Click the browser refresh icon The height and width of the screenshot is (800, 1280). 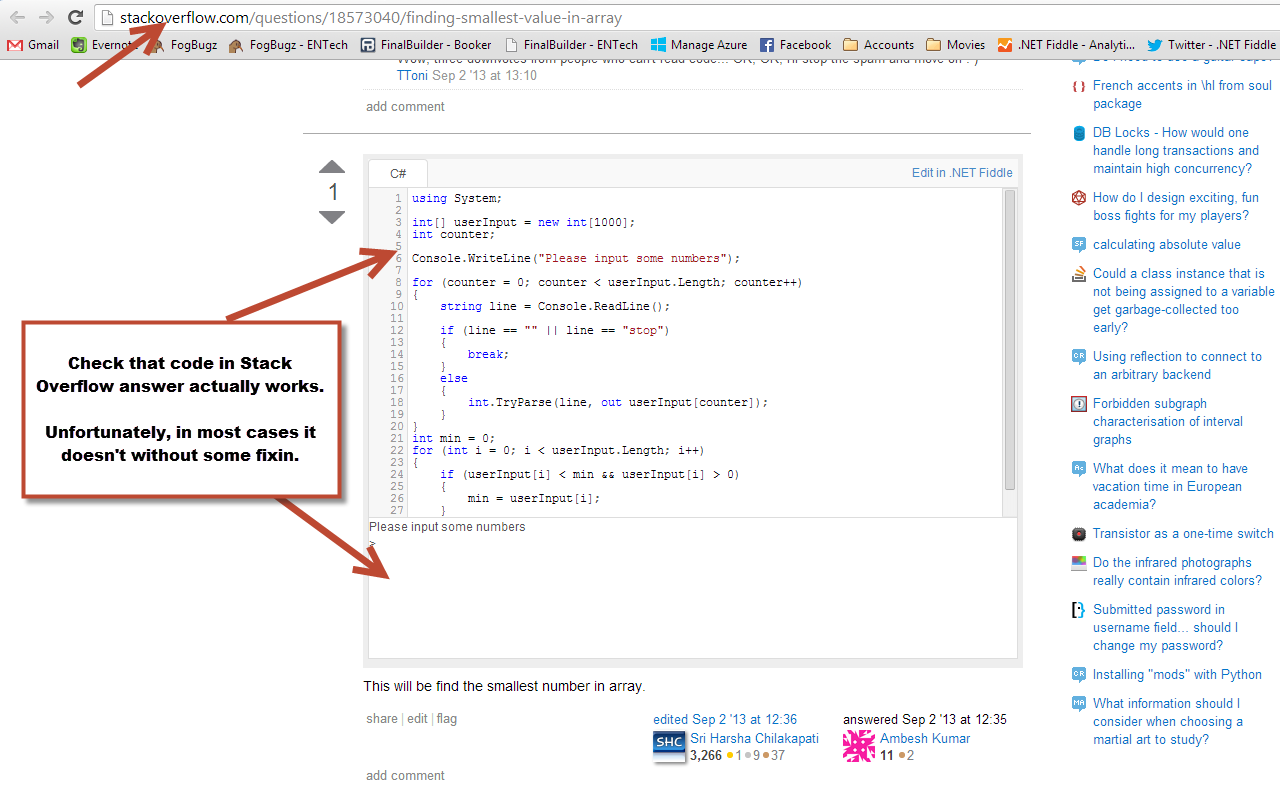click(x=75, y=17)
